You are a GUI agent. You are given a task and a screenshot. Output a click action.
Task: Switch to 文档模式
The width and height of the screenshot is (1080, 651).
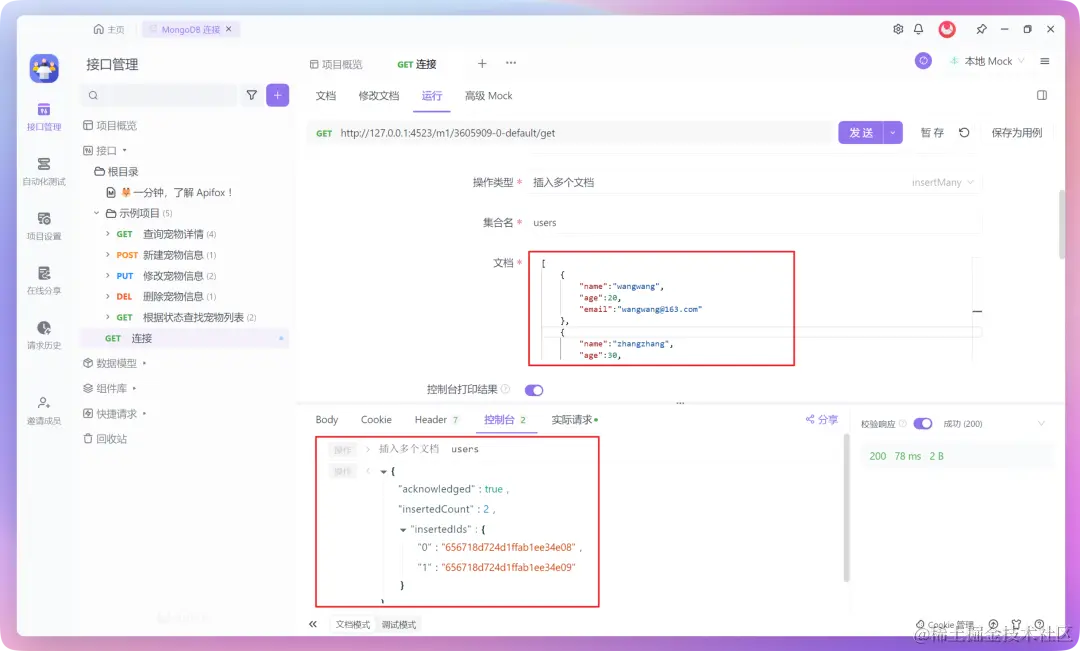click(353, 624)
